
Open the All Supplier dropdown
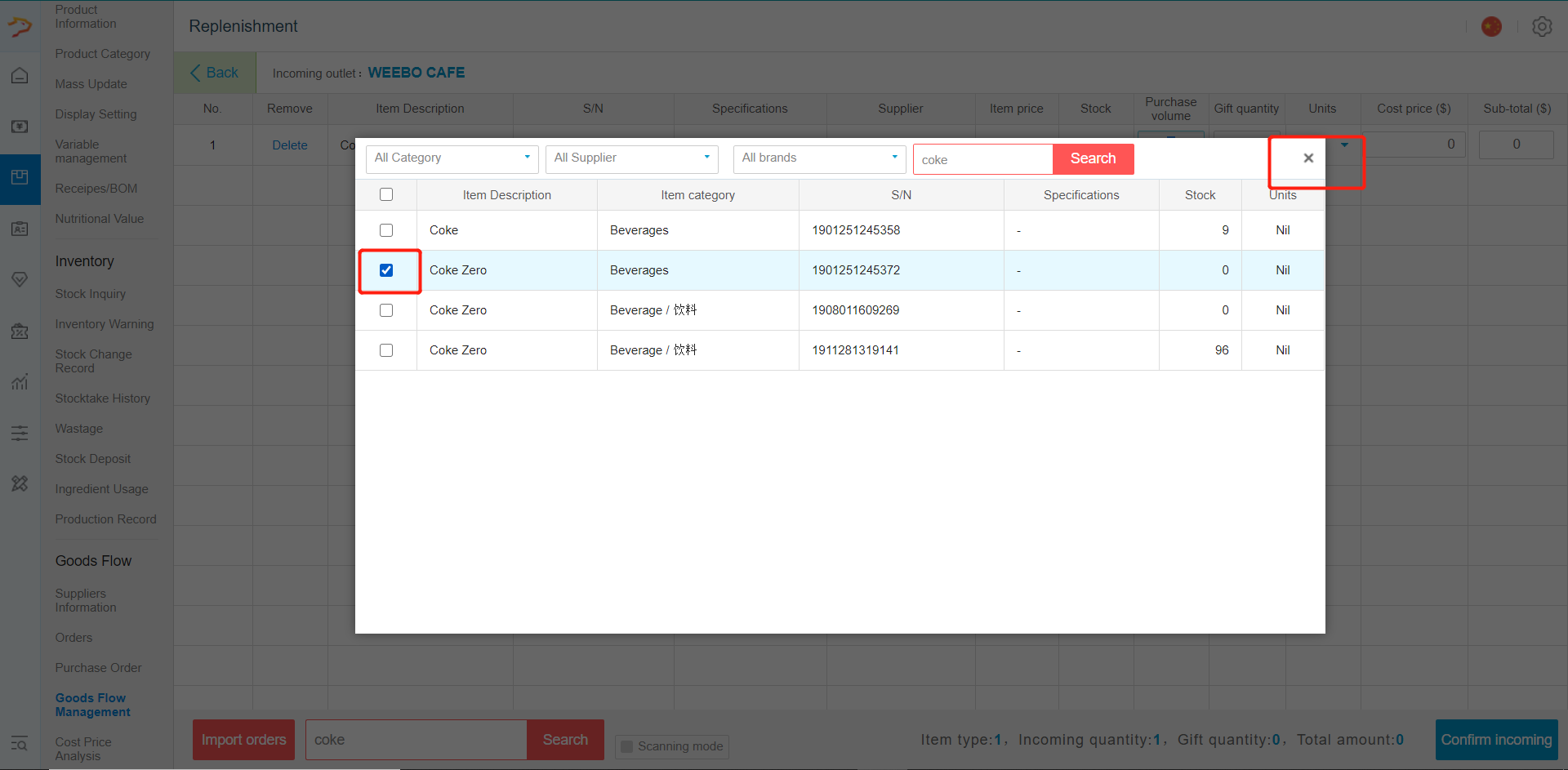(x=632, y=158)
